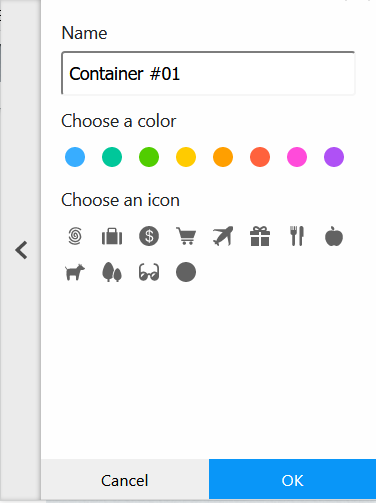Viewport: 376px width, 503px height.
Task: Select the green color swatch
Action: (x=149, y=157)
